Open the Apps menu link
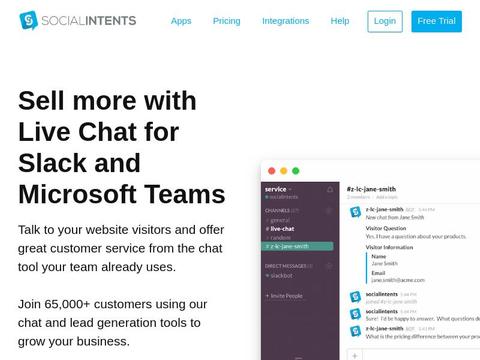The image size is (480, 360). tap(181, 21)
